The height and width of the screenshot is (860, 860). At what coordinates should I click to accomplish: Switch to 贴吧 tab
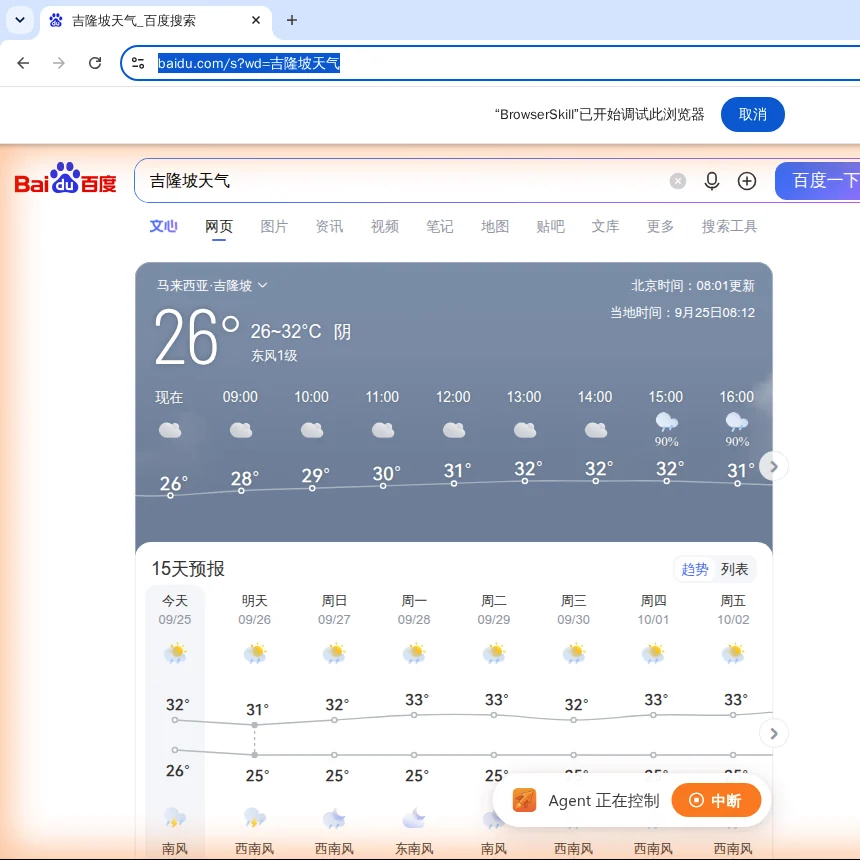click(x=550, y=226)
